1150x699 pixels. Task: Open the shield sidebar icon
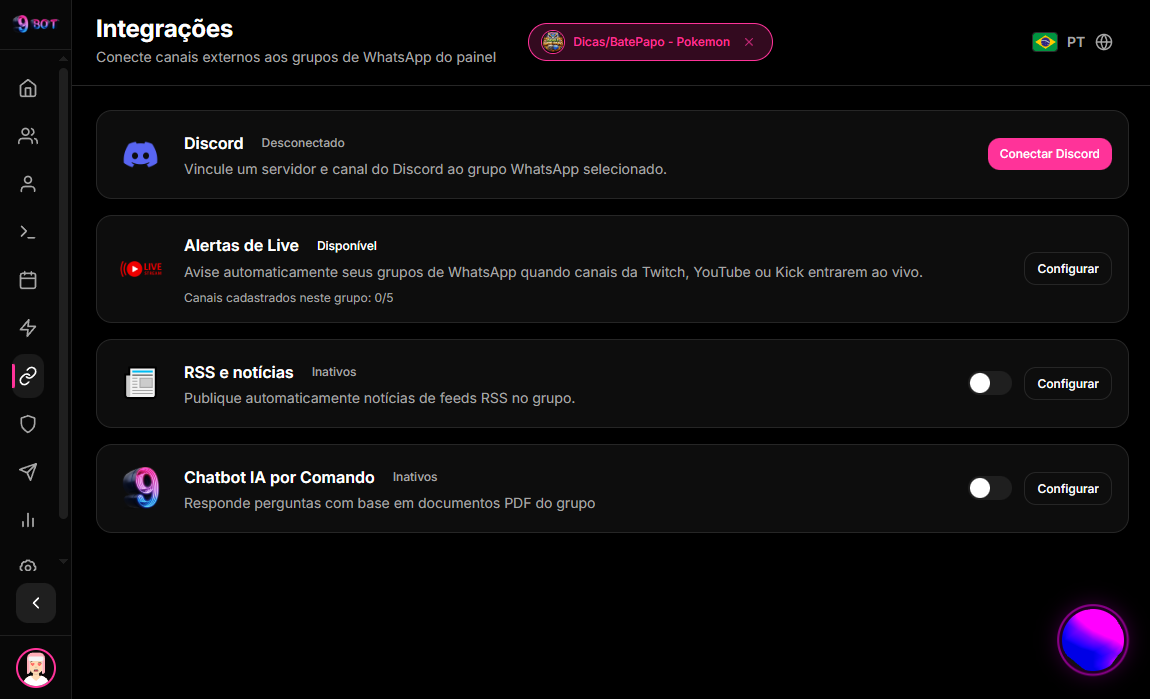tap(28, 424)
